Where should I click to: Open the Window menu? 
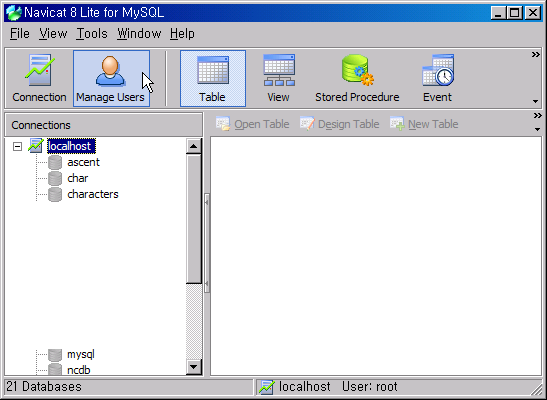tap(139, 34)
